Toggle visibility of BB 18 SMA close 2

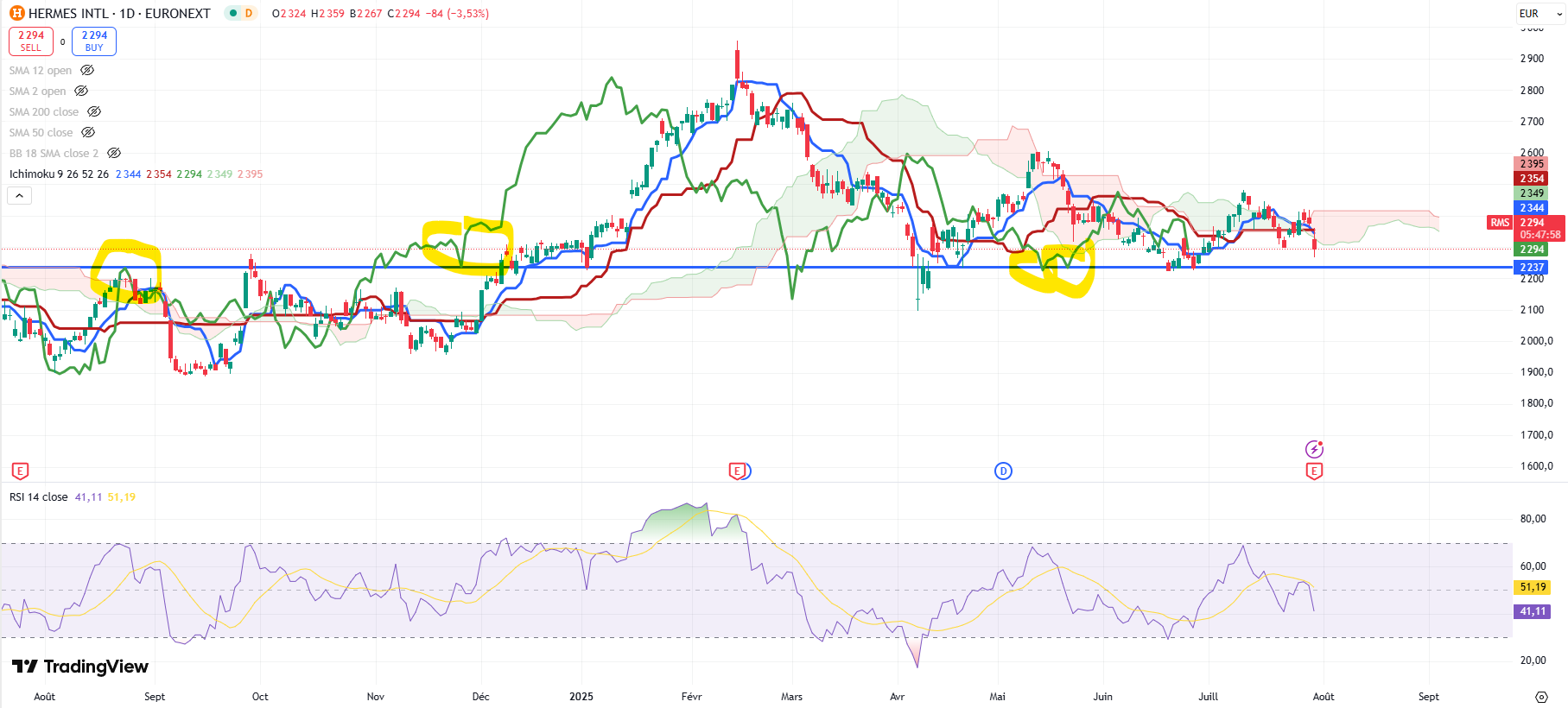tap(114, 153)
